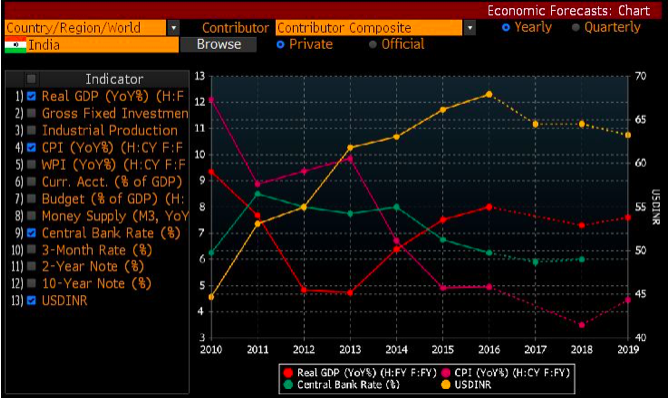Screen dimensions: 668x401
Task: Toggle the select-all checkbox in the Indicator header
Action: pos(31,79)
